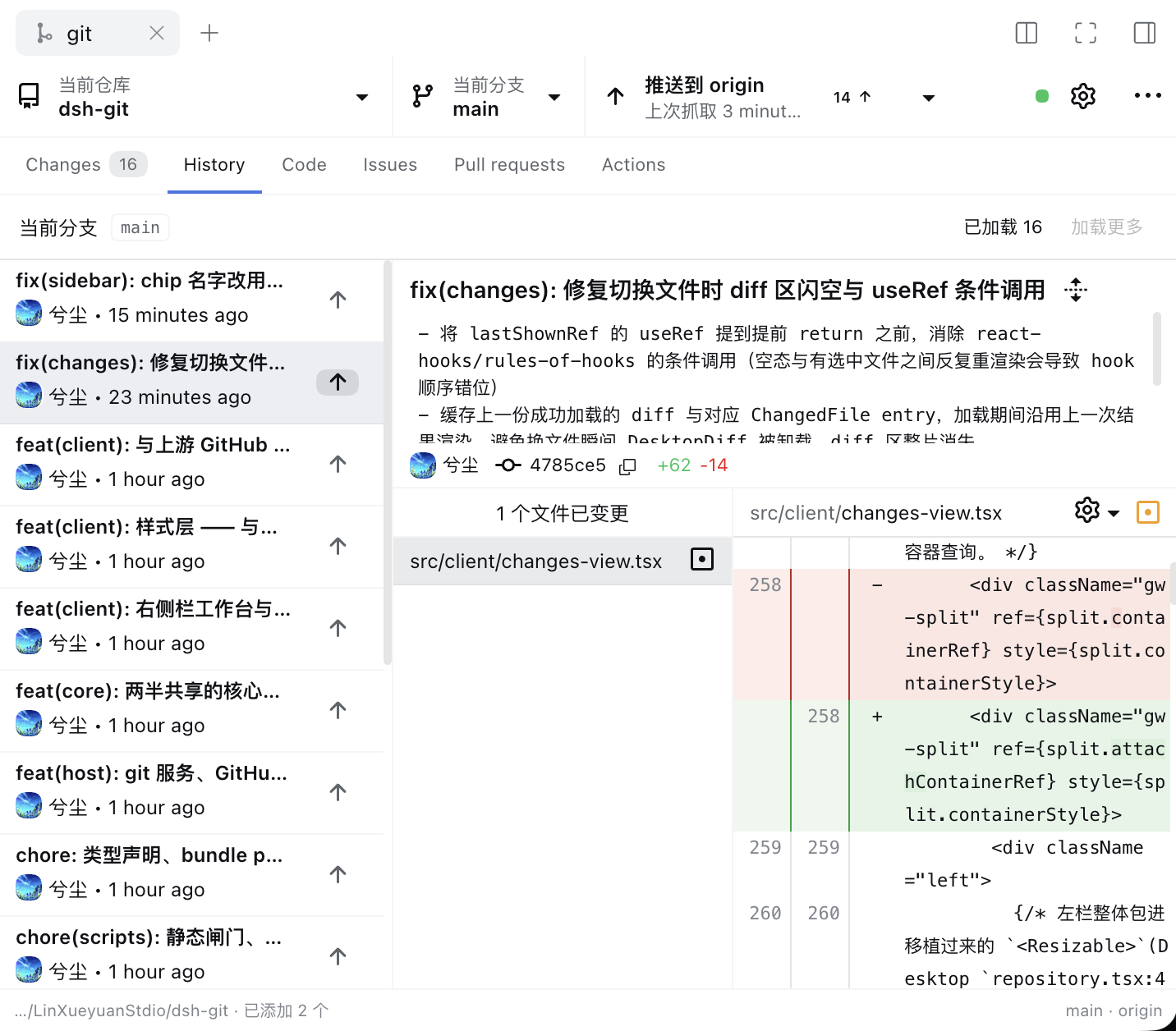Image resolution: width=1176 pixels, height=1031 pixels.
Task: Open the three-dot more menu
Action: 1147,96
